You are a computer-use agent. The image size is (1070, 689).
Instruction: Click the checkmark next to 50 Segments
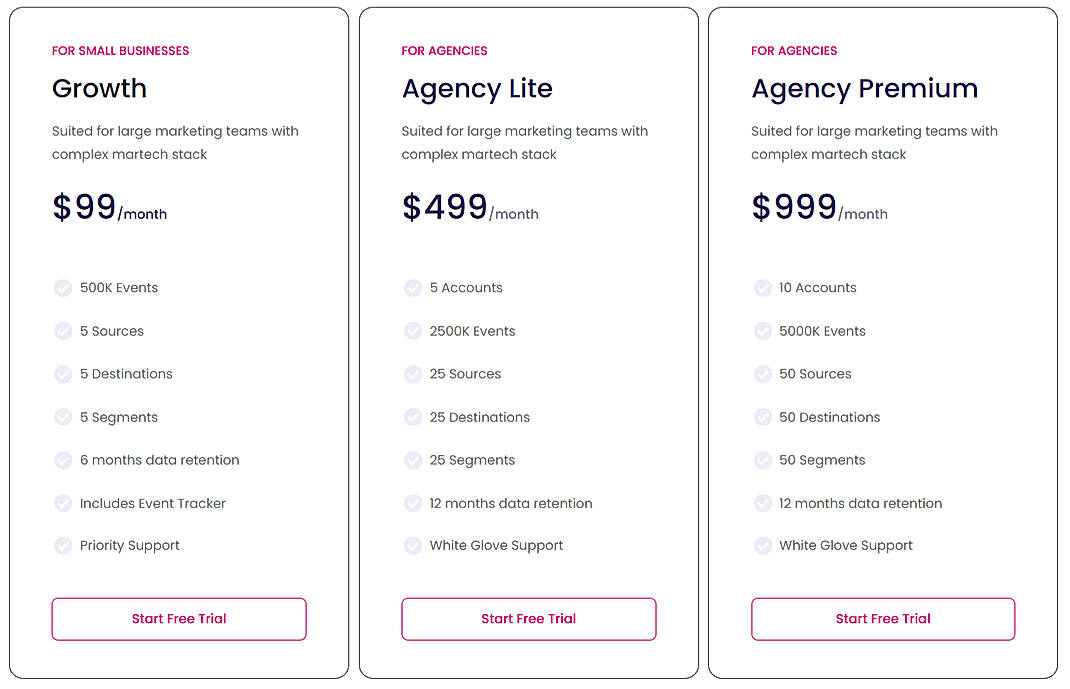tap(763, 460)
